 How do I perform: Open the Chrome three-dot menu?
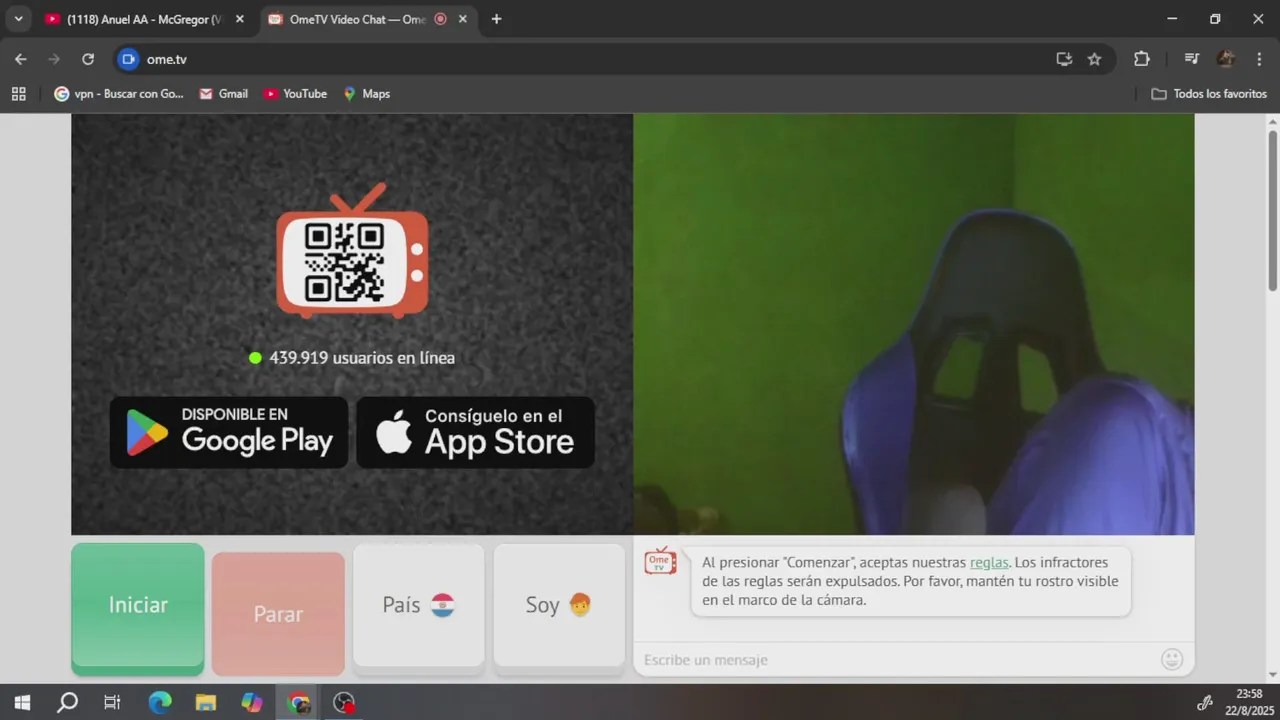coord(1259,59)
